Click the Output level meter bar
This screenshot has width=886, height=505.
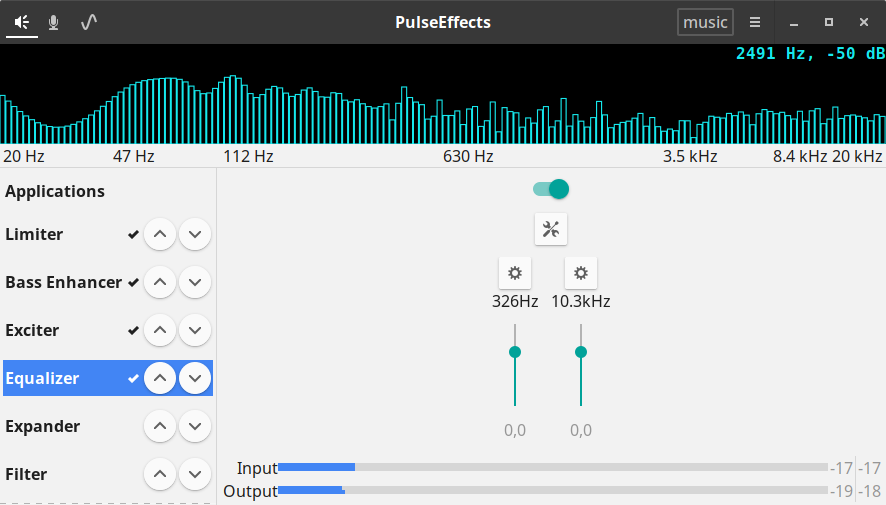(553, 490)
